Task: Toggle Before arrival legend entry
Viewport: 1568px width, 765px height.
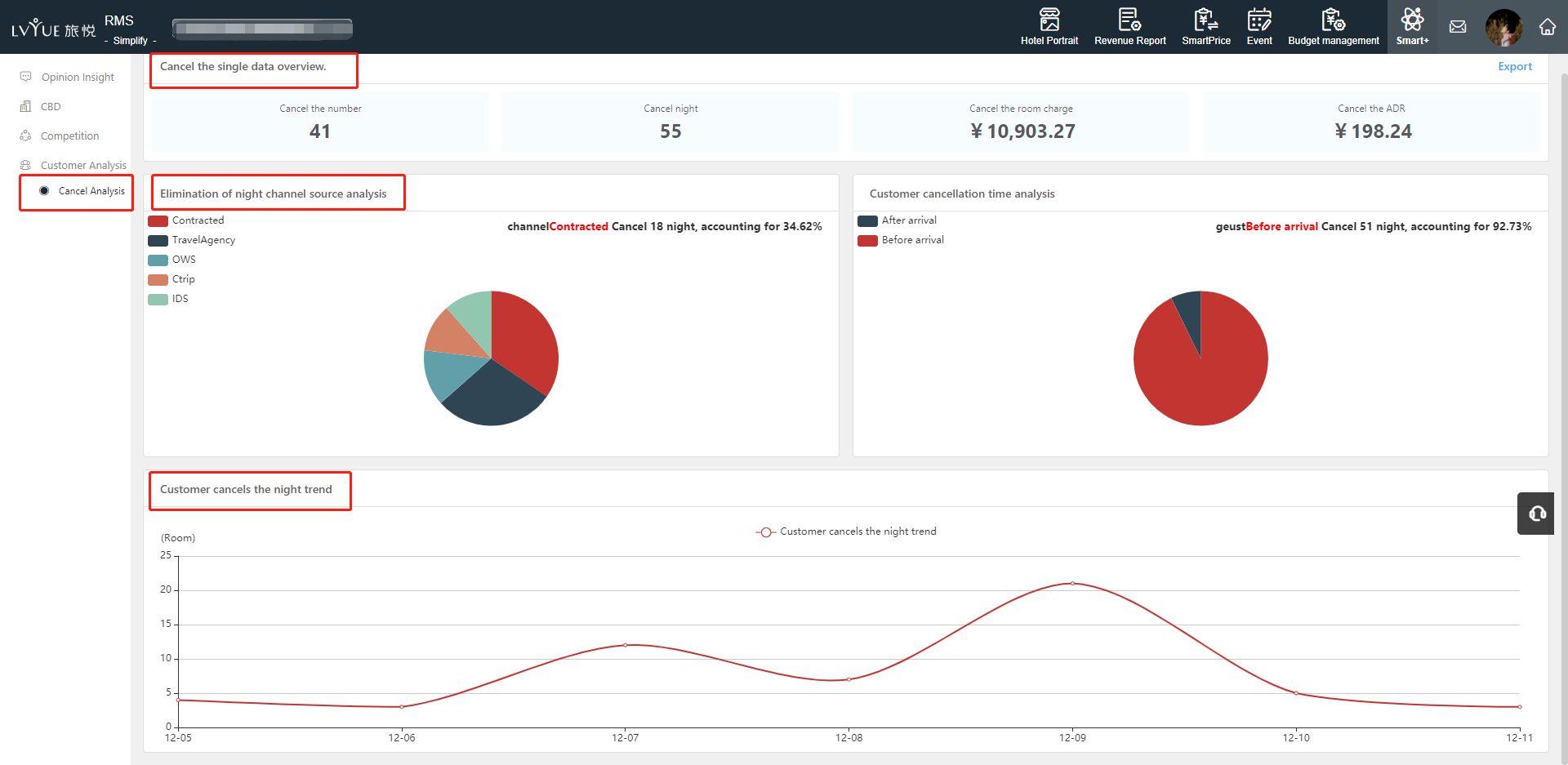Action: (901, 240)
